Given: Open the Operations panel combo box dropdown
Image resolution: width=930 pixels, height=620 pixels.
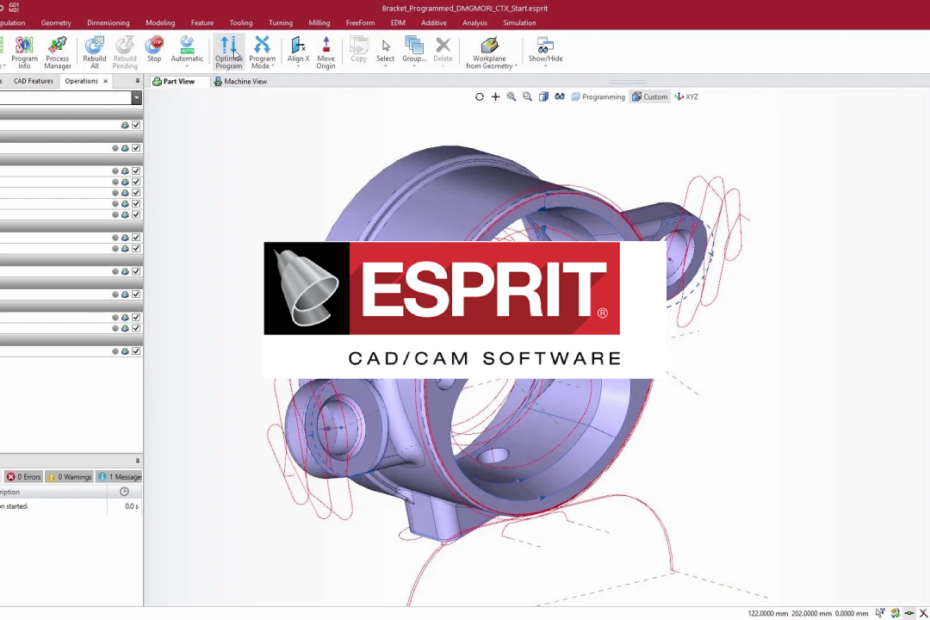Looking at the screenshot, I should click(x=136, y=97).
